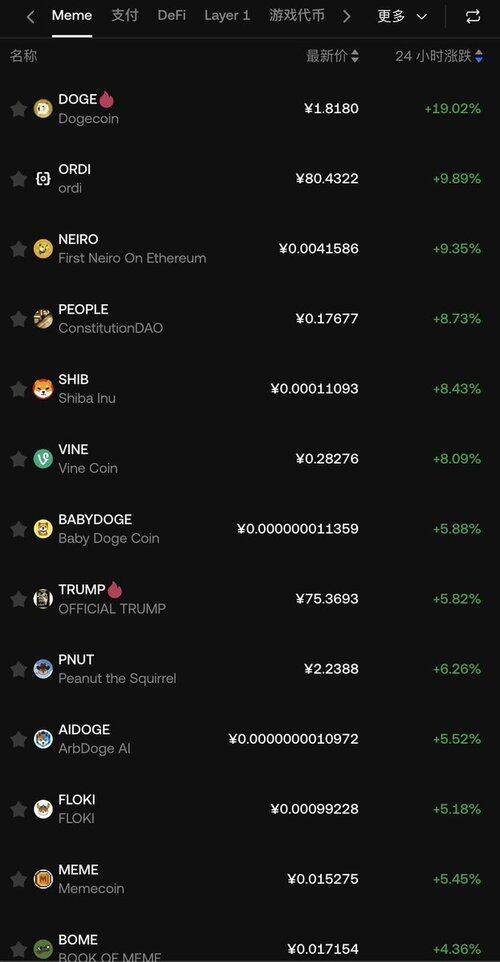The height and width of the screenshot is (962, 500).
Task: Switch to the Layer 1 tab
Action: point(227,16)
